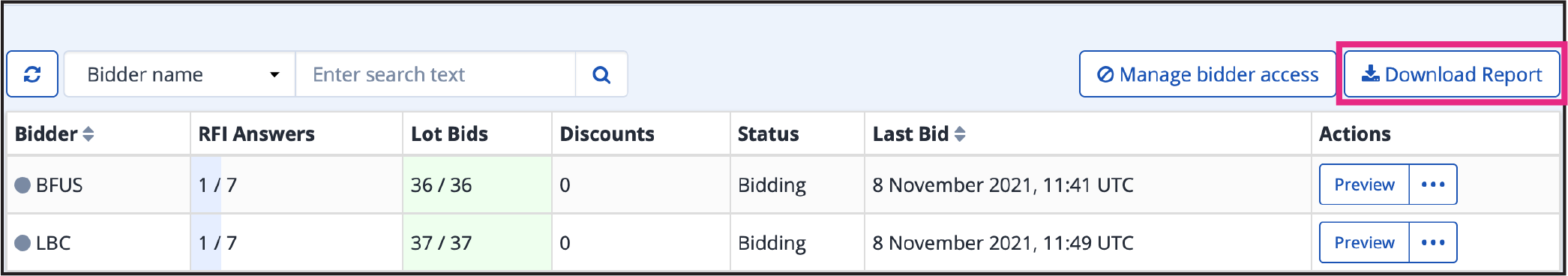Click the RFI Answers column header

[x=256, y=134]
